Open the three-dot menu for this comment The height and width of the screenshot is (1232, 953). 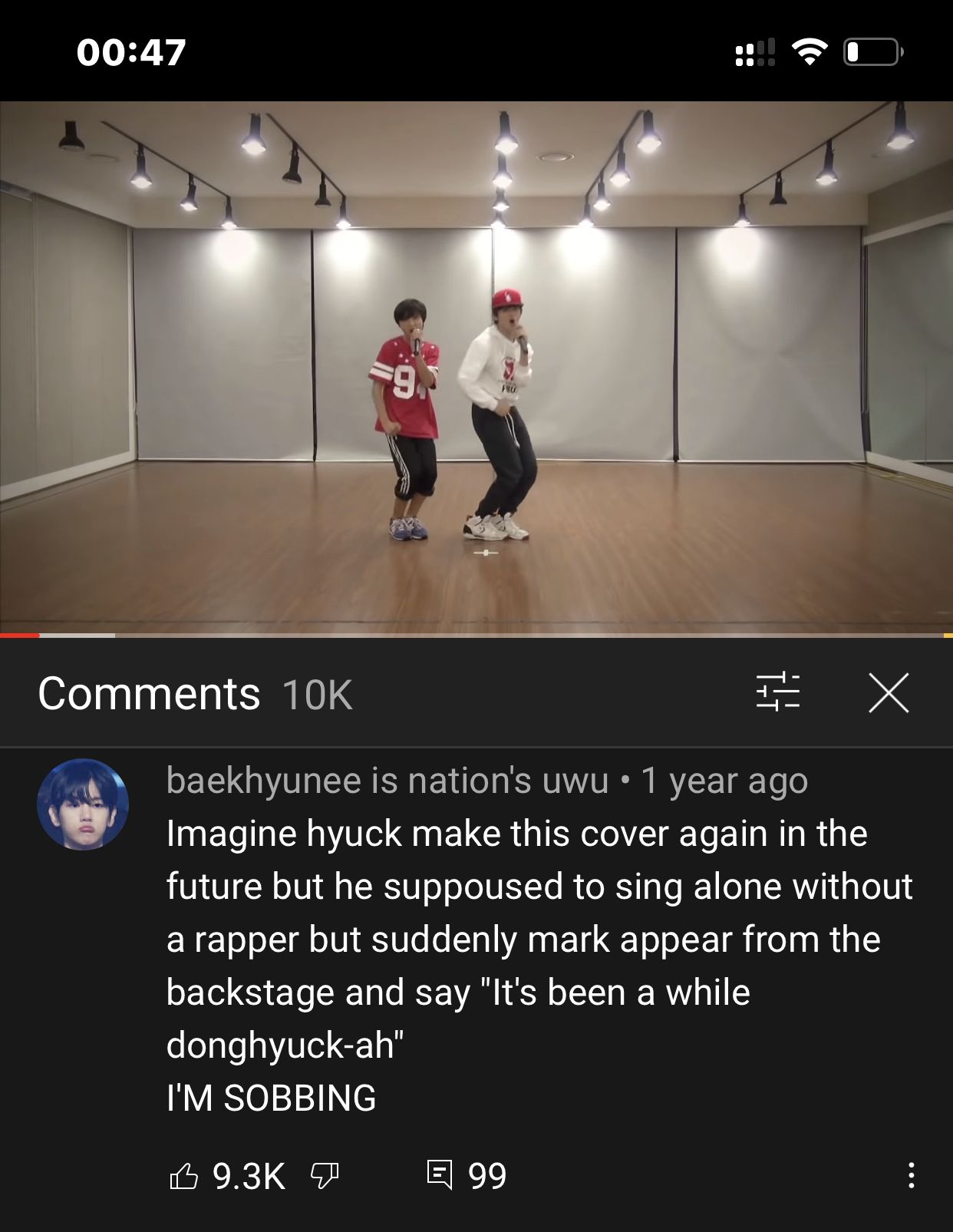pos(911,1175)
